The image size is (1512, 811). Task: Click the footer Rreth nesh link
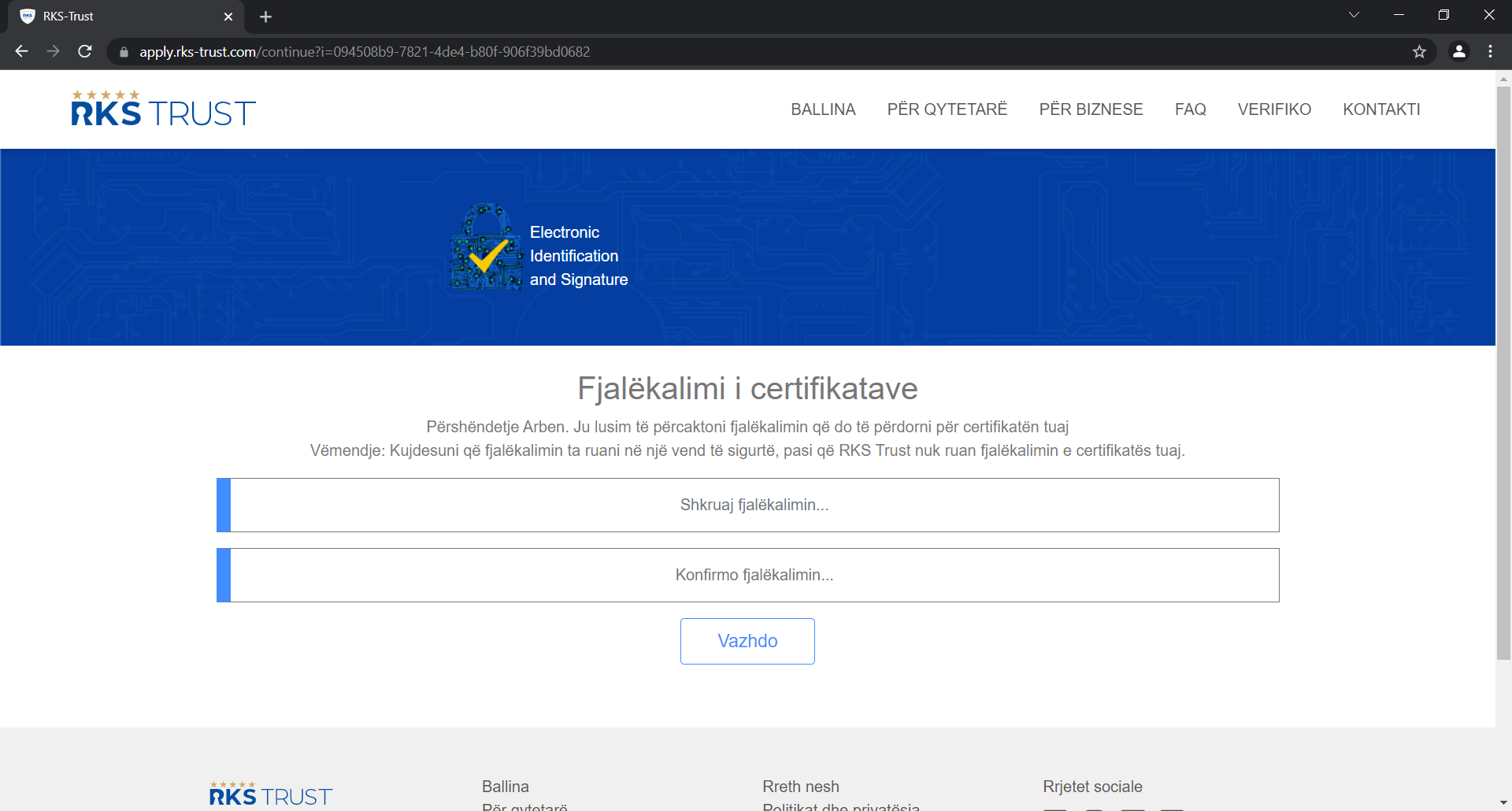pos(801,787)
